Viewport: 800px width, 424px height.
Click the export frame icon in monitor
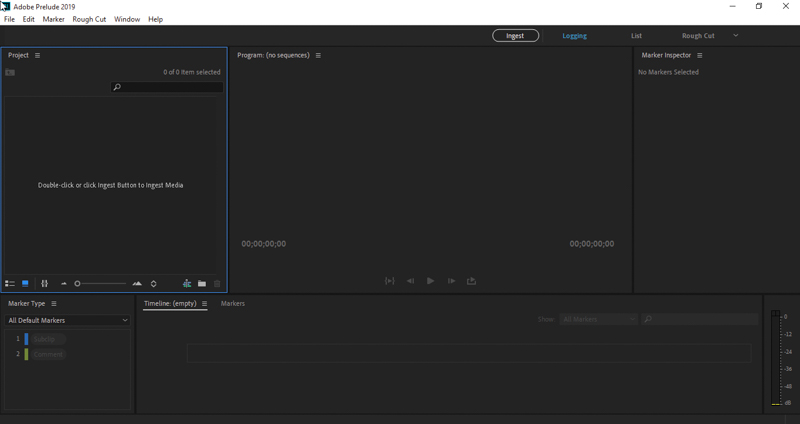pos(471,281)
